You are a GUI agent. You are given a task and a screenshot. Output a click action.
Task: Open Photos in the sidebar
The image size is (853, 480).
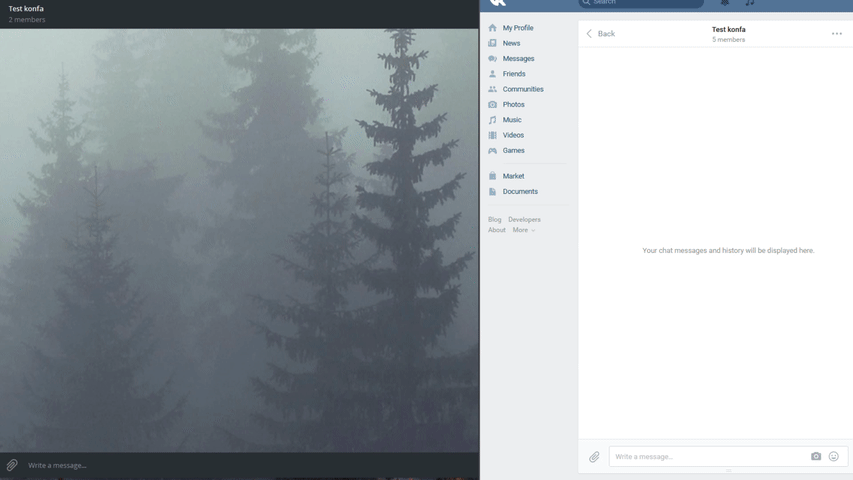tap(514, 104)
